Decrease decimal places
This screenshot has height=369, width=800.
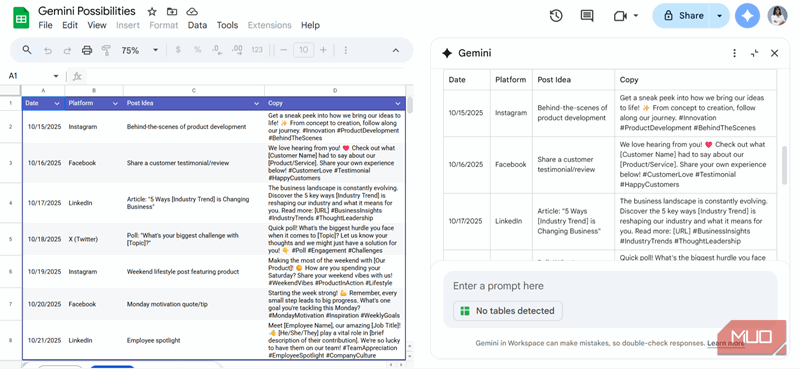pyautogui.click(x=217, y=50)
